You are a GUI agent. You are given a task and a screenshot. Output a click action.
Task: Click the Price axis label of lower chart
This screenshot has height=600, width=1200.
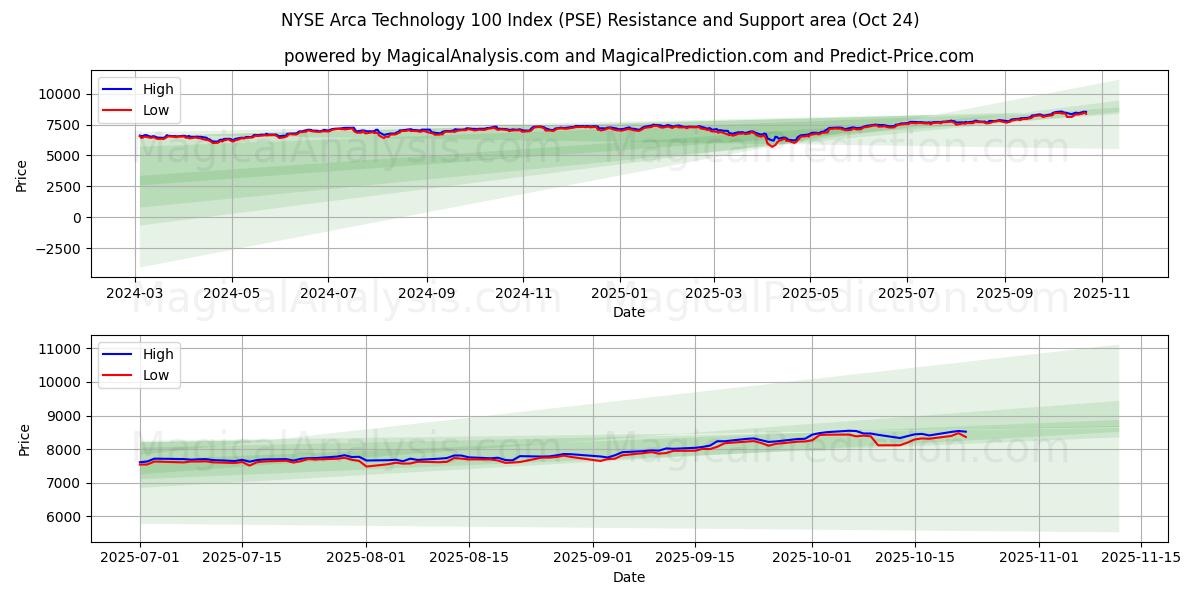pos(22,439)
